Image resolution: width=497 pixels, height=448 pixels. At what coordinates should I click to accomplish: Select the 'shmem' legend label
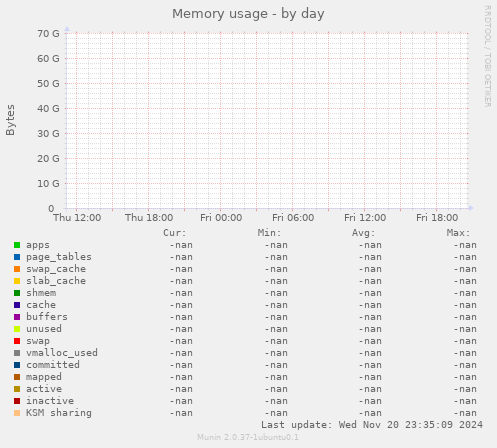point(41,293)
